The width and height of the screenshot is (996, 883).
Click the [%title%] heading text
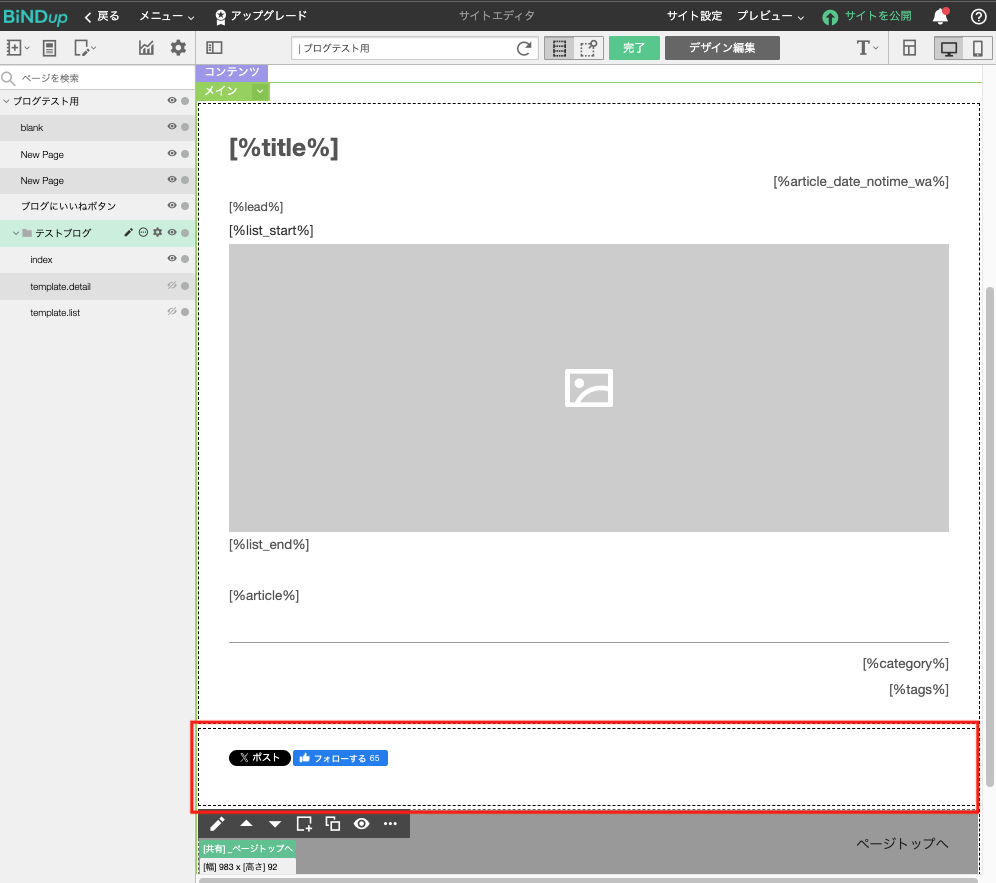point(284,148)
